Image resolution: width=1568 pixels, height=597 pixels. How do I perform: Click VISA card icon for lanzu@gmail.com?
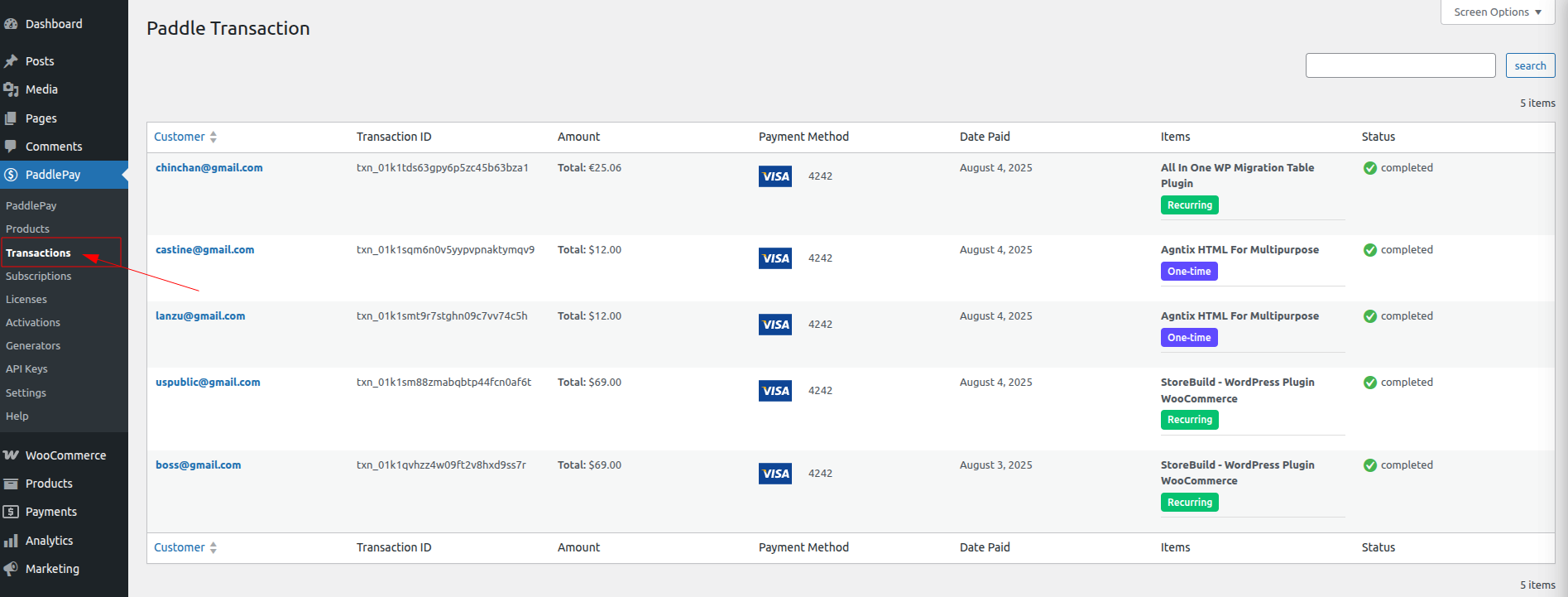[775, 325]
